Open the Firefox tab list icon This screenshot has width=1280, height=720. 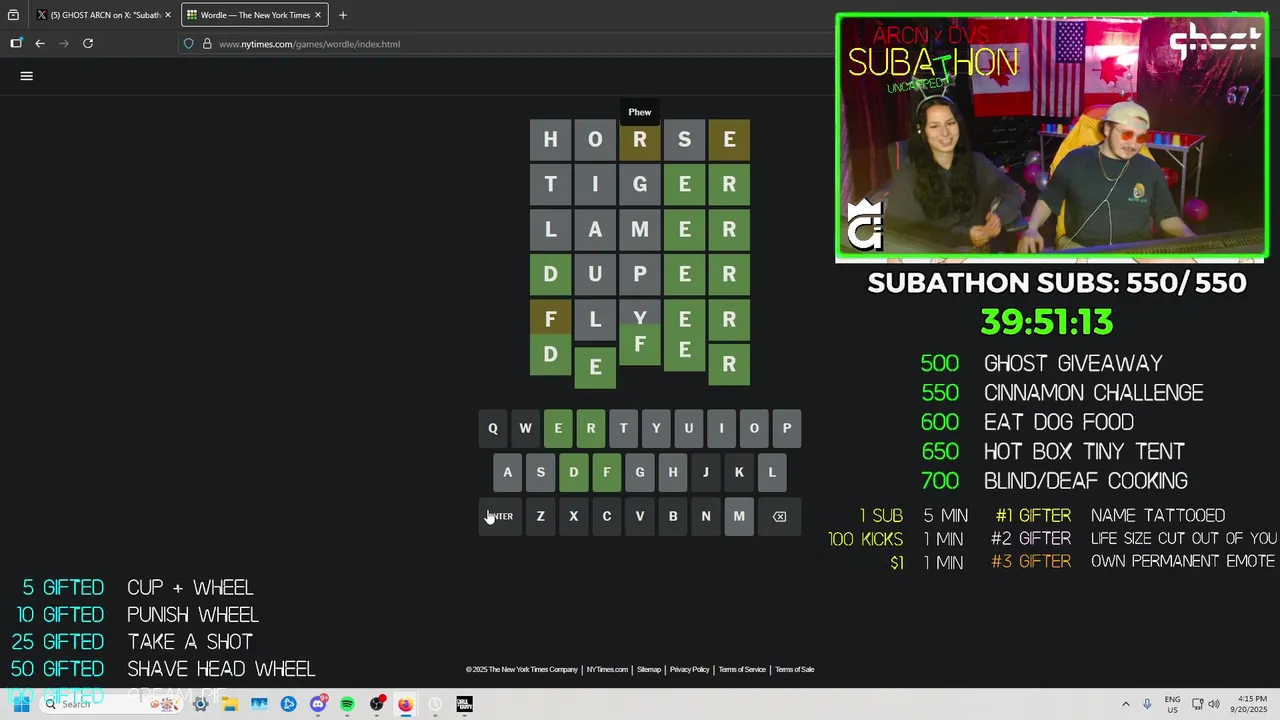13,15
